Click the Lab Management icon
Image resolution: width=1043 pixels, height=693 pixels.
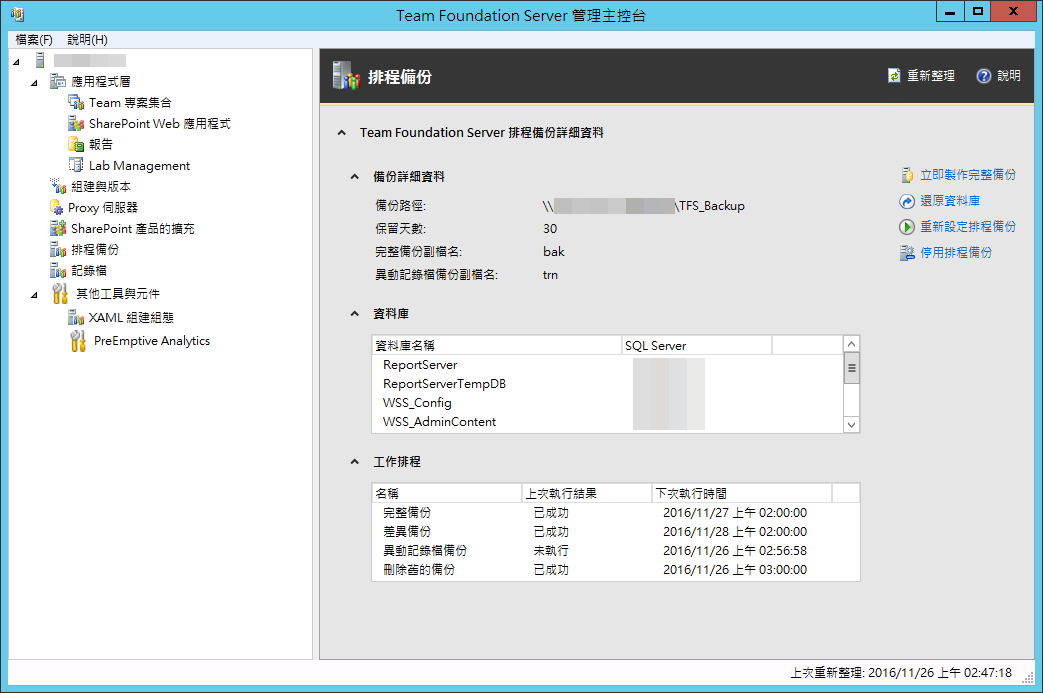pos(76,165)
